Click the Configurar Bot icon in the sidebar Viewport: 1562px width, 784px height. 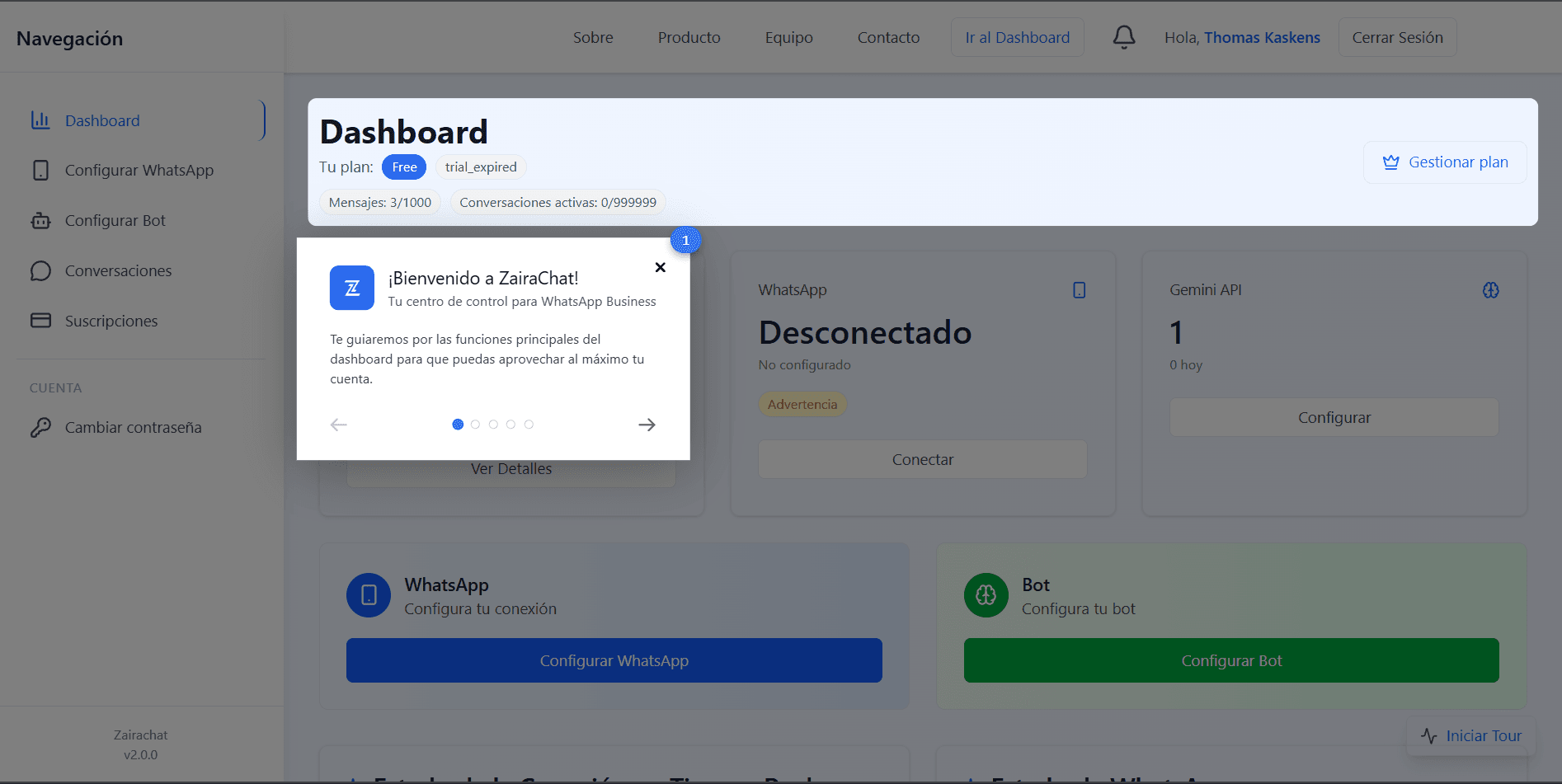click(40, 220)
